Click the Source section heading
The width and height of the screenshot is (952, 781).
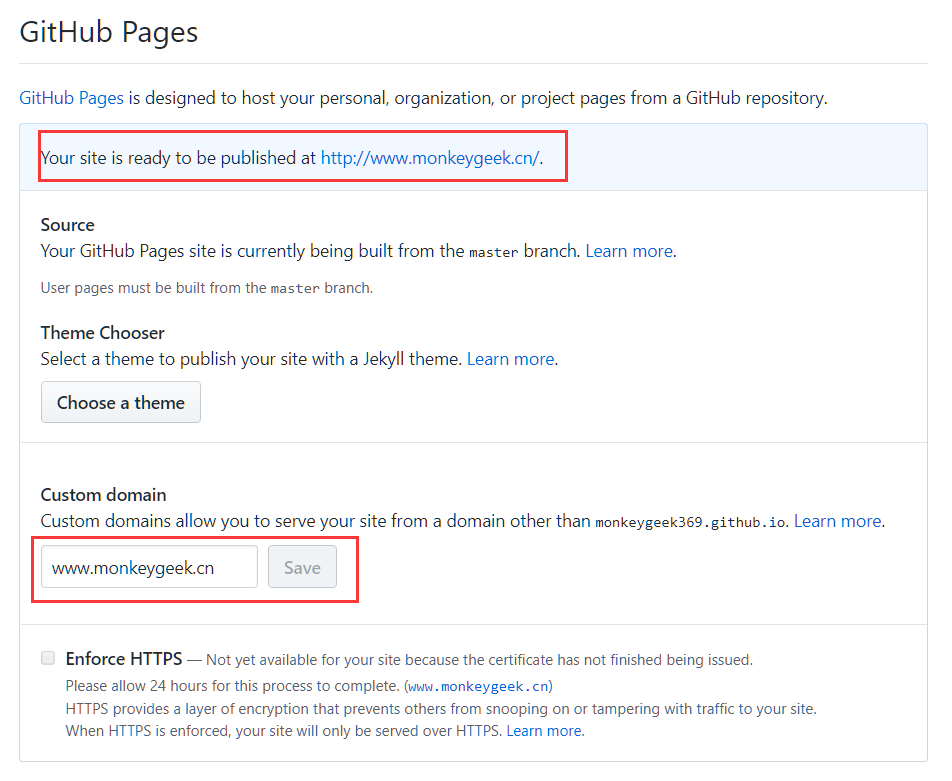(67, 225)
